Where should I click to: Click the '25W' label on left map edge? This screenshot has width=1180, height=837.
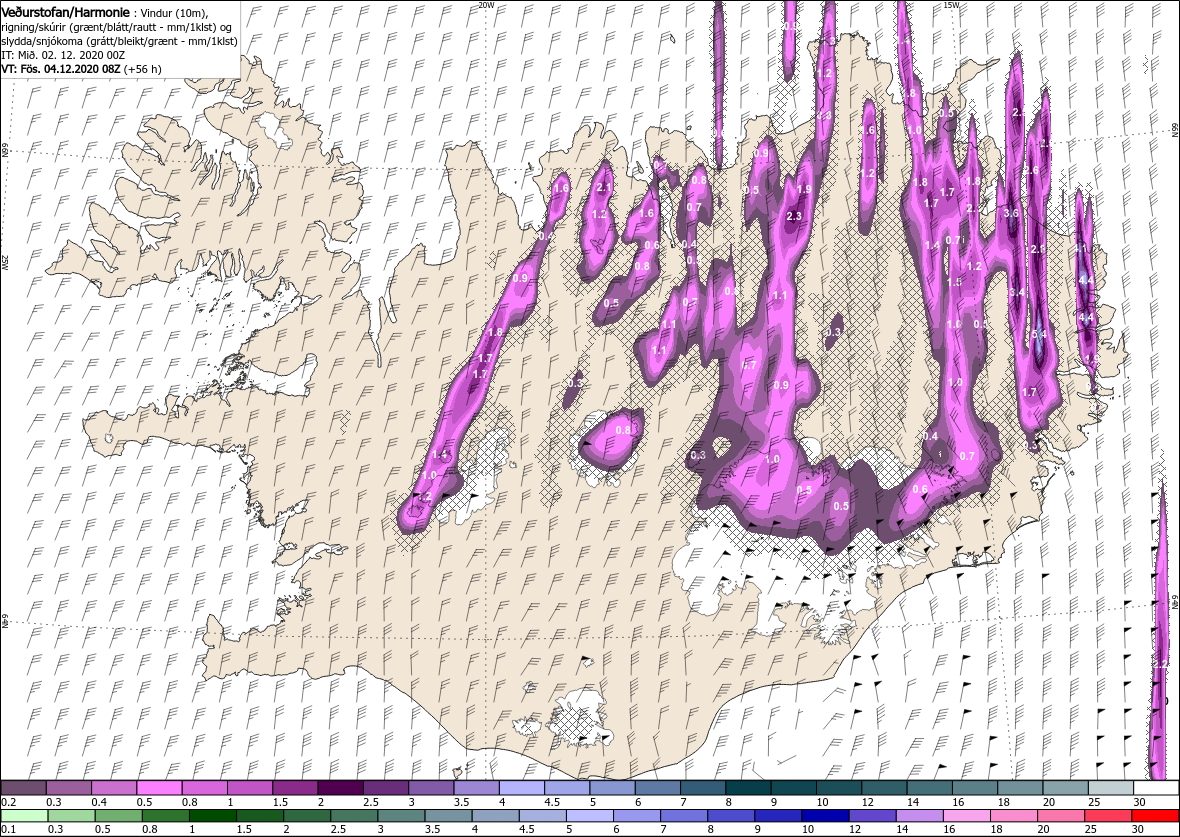click(5, 261)
